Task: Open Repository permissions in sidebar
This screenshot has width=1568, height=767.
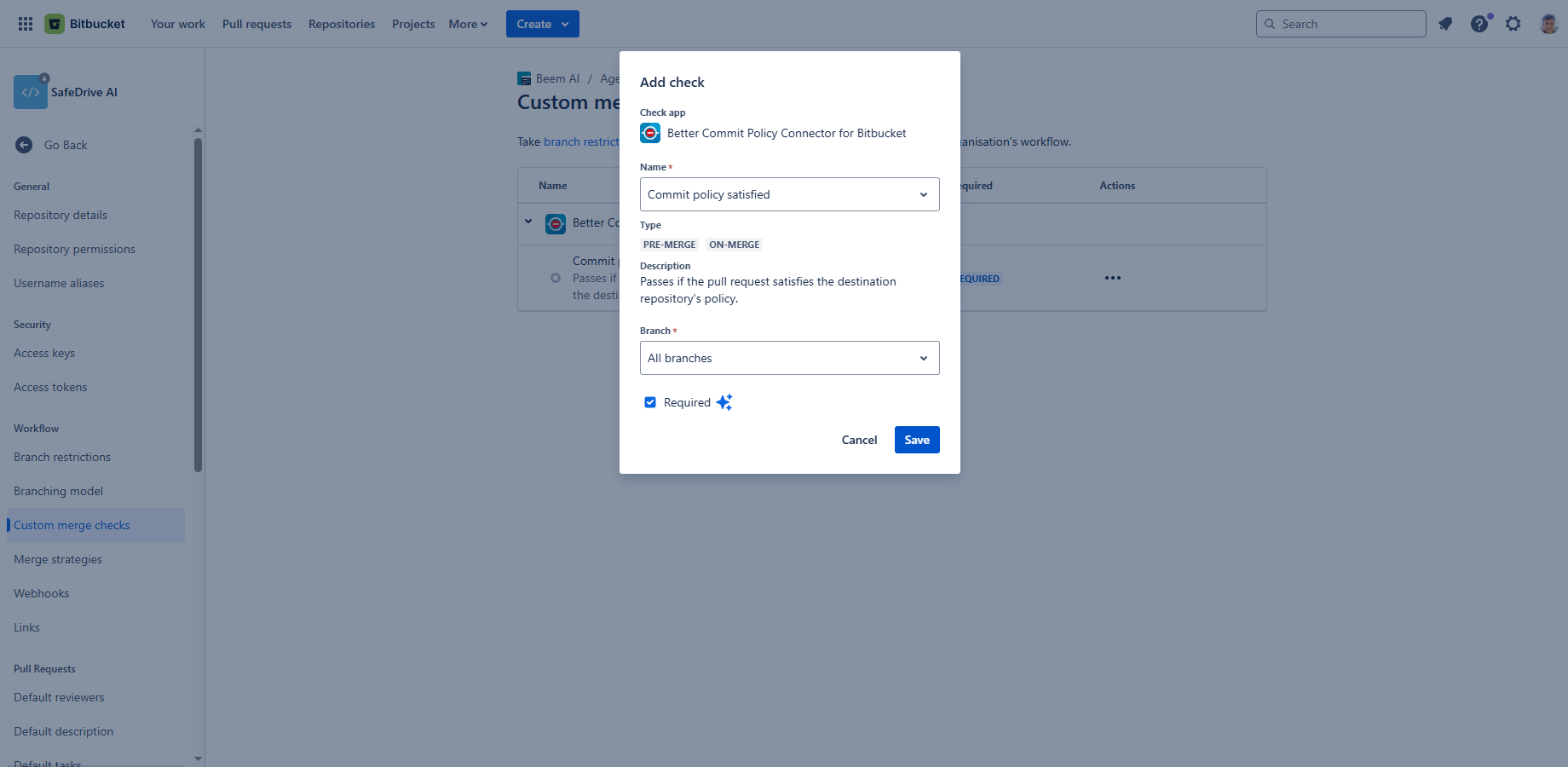Action: tap(74, 249)
